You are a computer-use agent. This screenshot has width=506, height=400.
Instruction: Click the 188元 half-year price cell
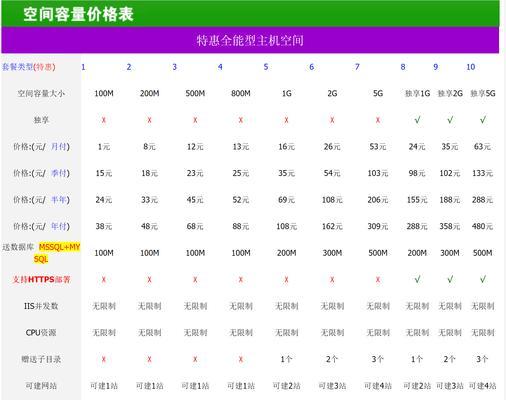450,200
